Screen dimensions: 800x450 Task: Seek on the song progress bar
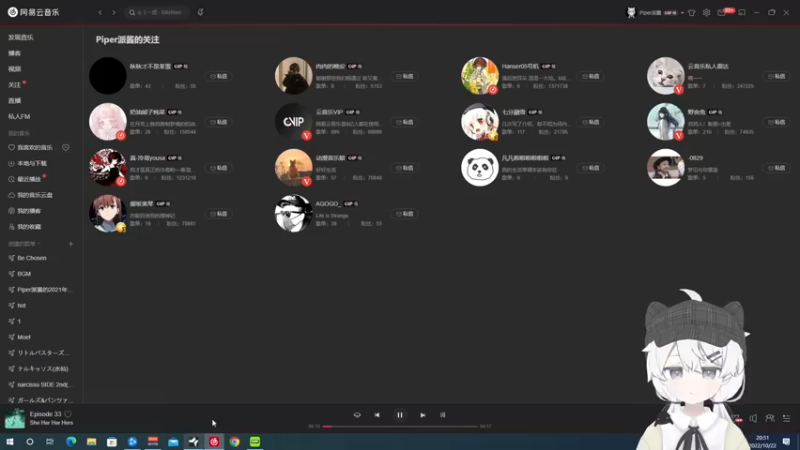coord(400,427)
